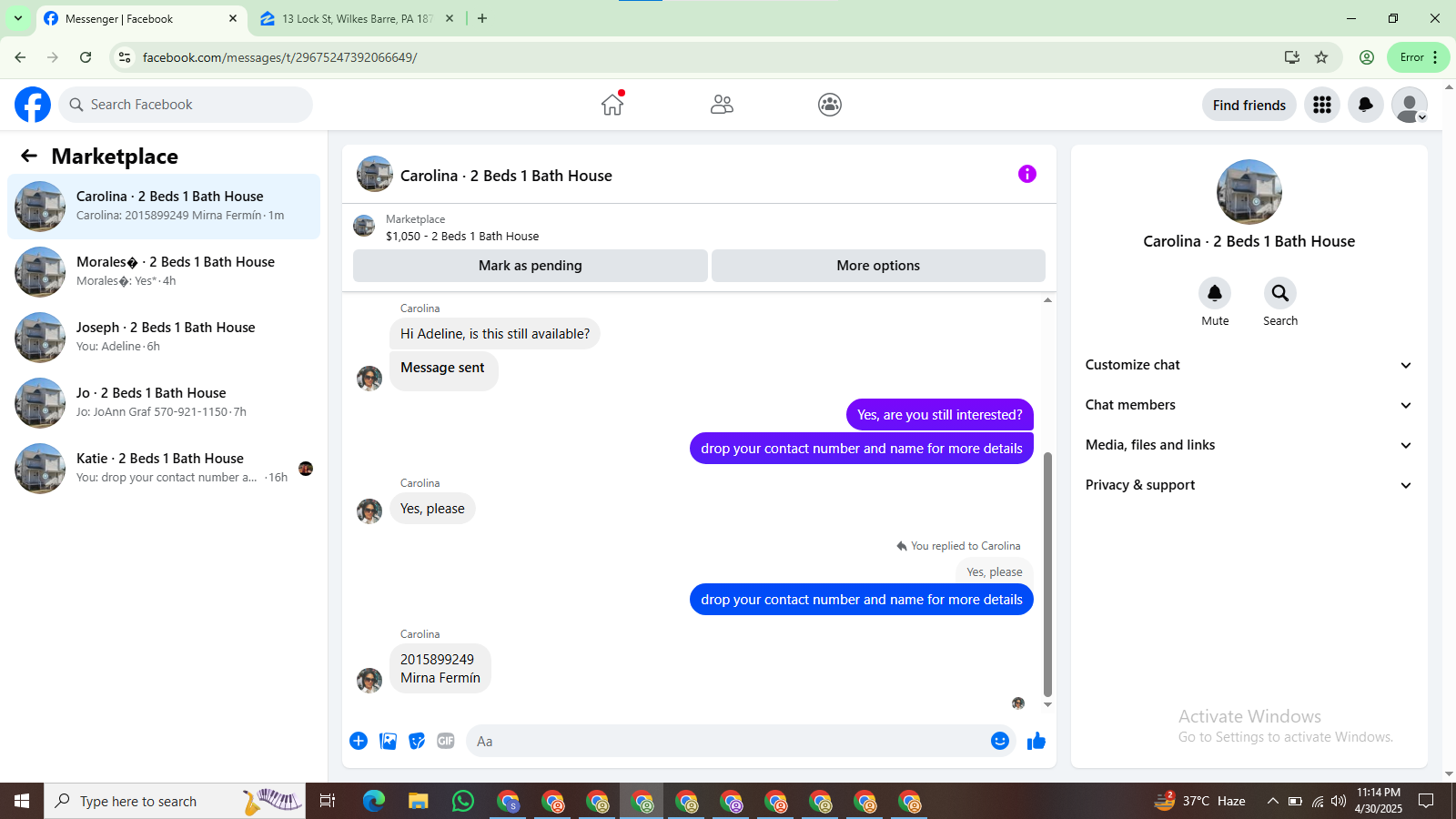The width and height of the screenshot is (1456, 819).
Task: Attach a photo with image icon
Action: point(388,741)
